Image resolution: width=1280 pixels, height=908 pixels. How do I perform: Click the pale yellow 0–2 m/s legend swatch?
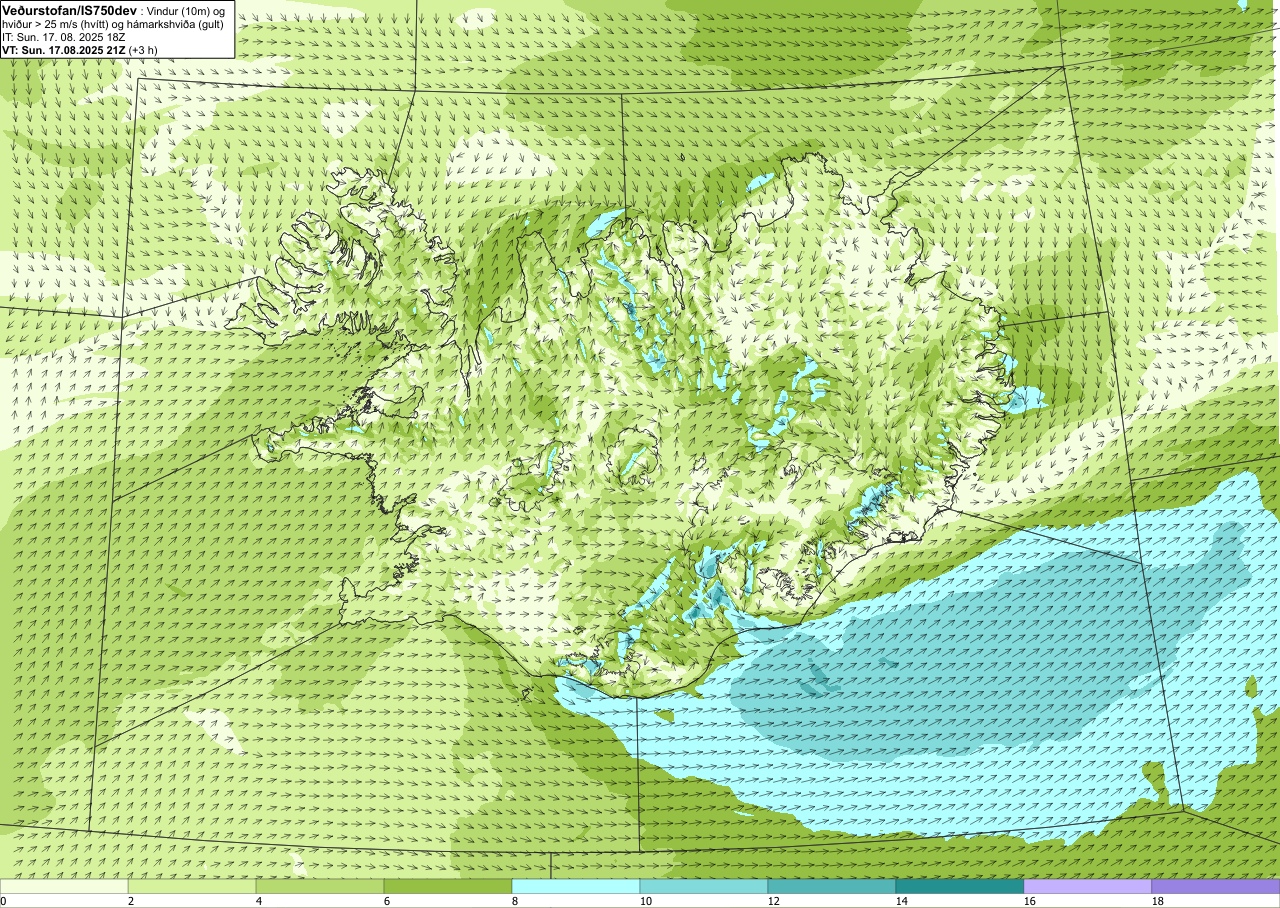pos(64,886)
